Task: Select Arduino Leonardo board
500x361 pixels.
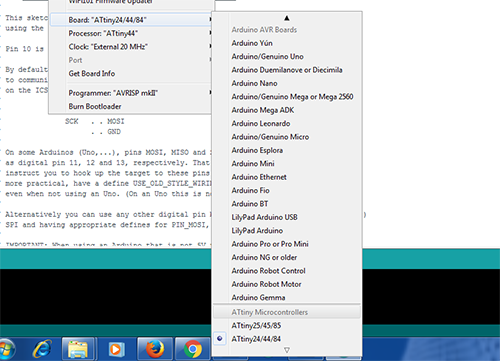Action: 287,123
